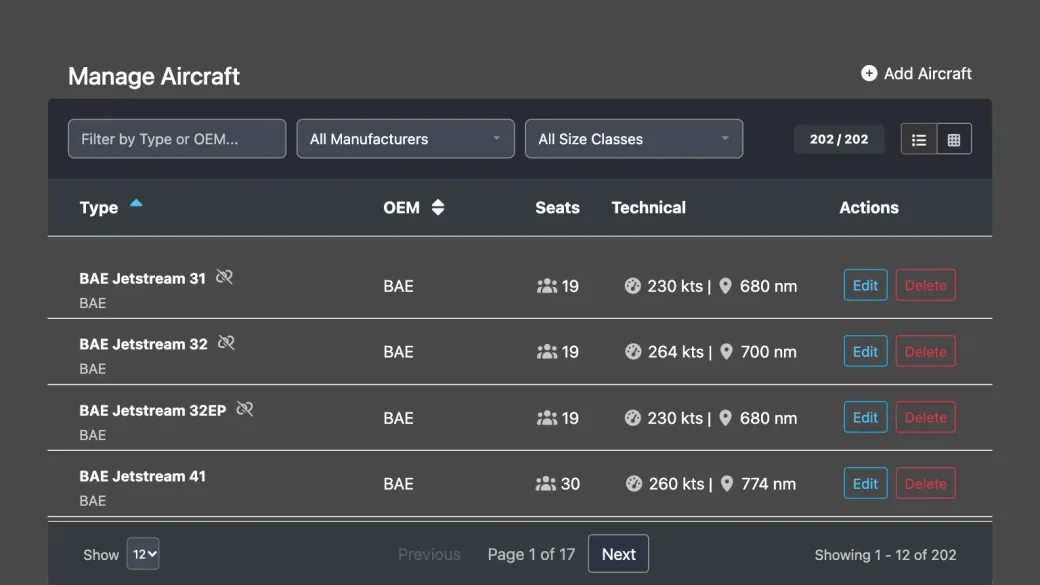The image size is (1040, 585).
Task: Click the Manage Aircraft heading
Action: click(154, 76)
